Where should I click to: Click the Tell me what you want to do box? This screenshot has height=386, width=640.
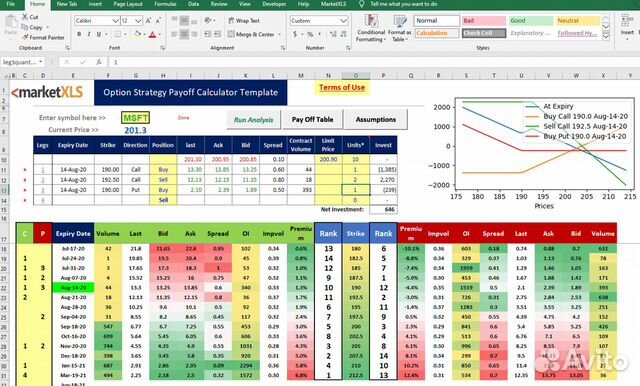[x=404, y=4]
